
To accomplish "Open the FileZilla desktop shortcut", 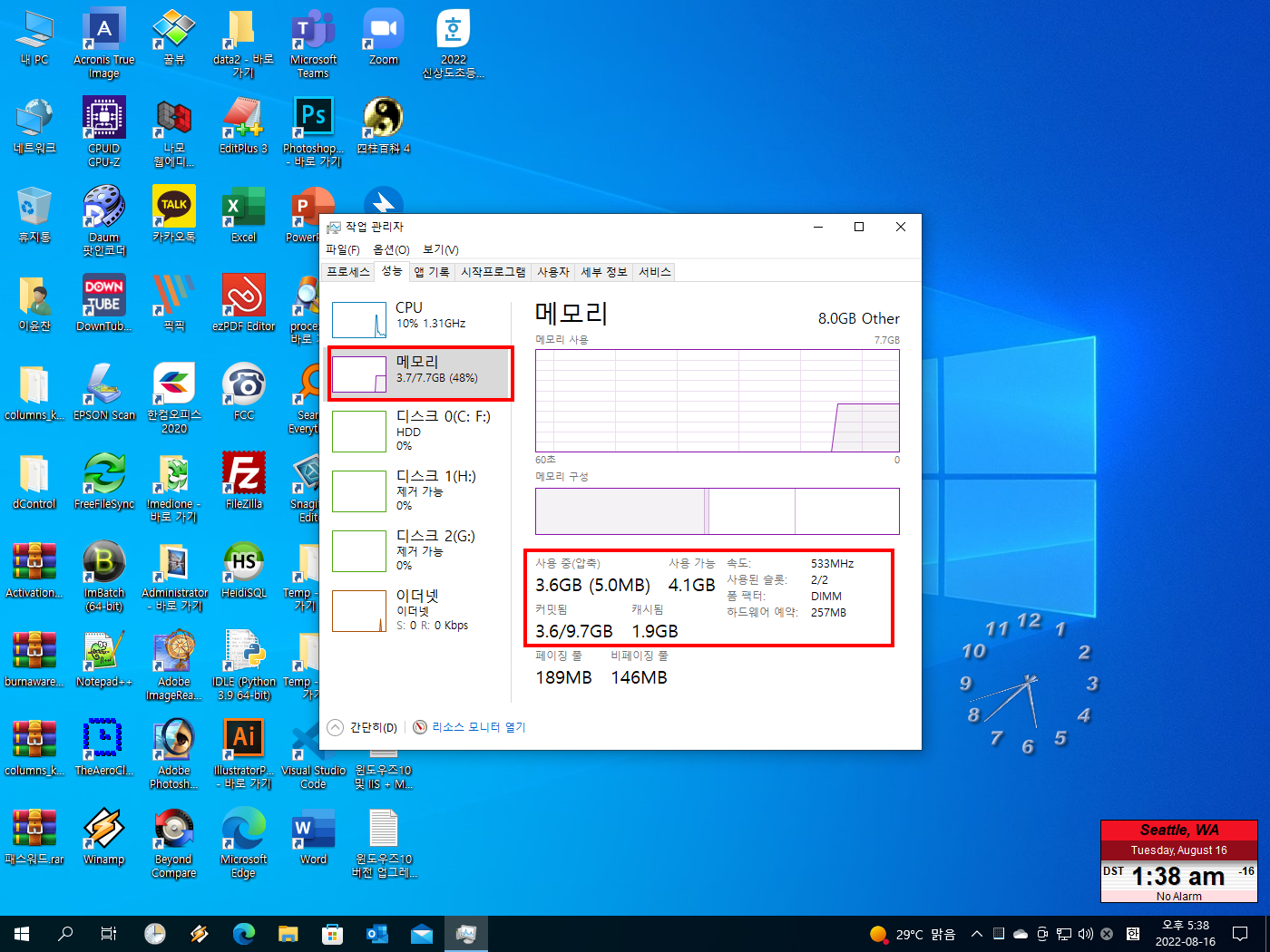I will (x=243, y=482).
